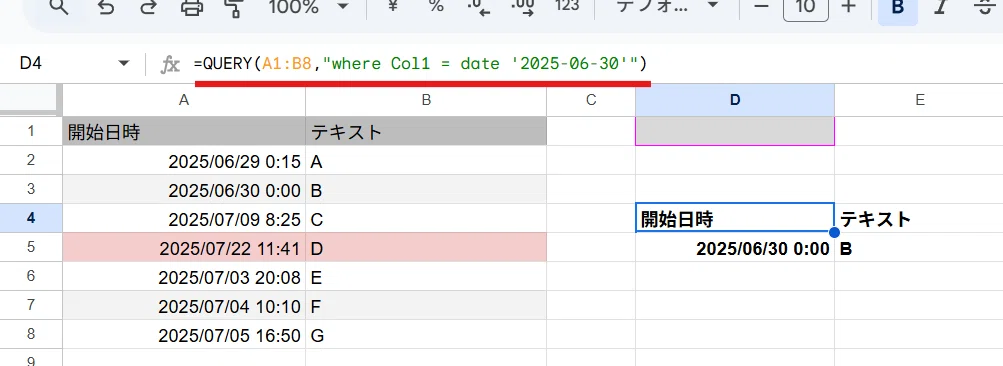Select row 1 header
1003x366 pixels.
pos(31,131)
